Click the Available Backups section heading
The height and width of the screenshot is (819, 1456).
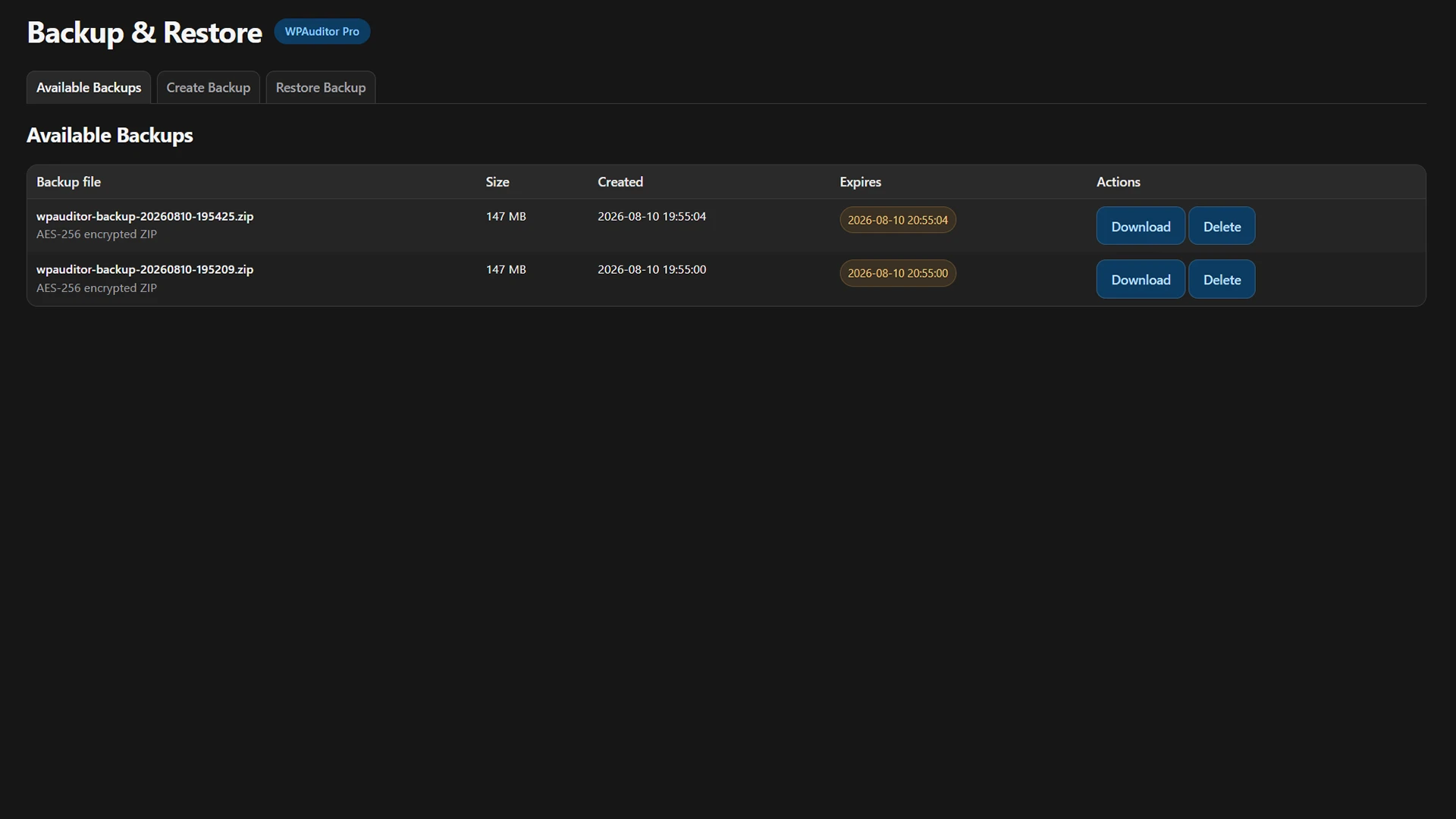pyautogui.click(x=110, y=136)
